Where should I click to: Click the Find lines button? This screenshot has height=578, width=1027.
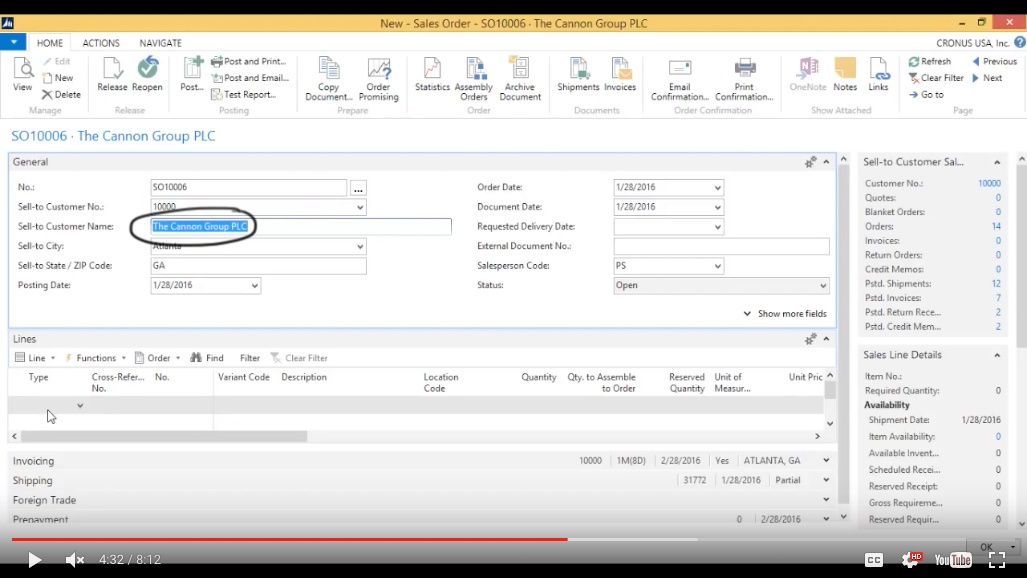(207, 358)
